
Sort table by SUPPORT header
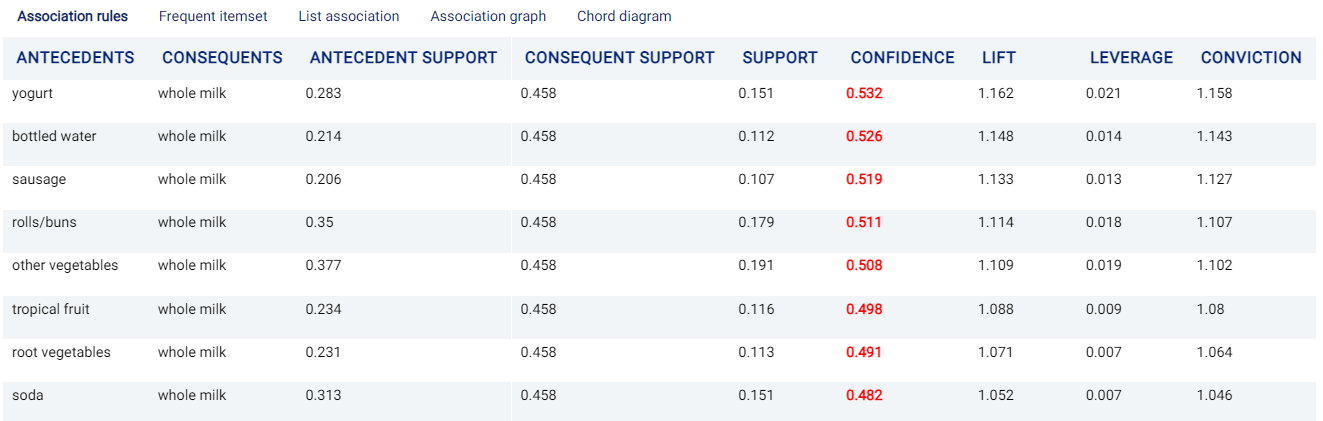click(x=780, y=58)
